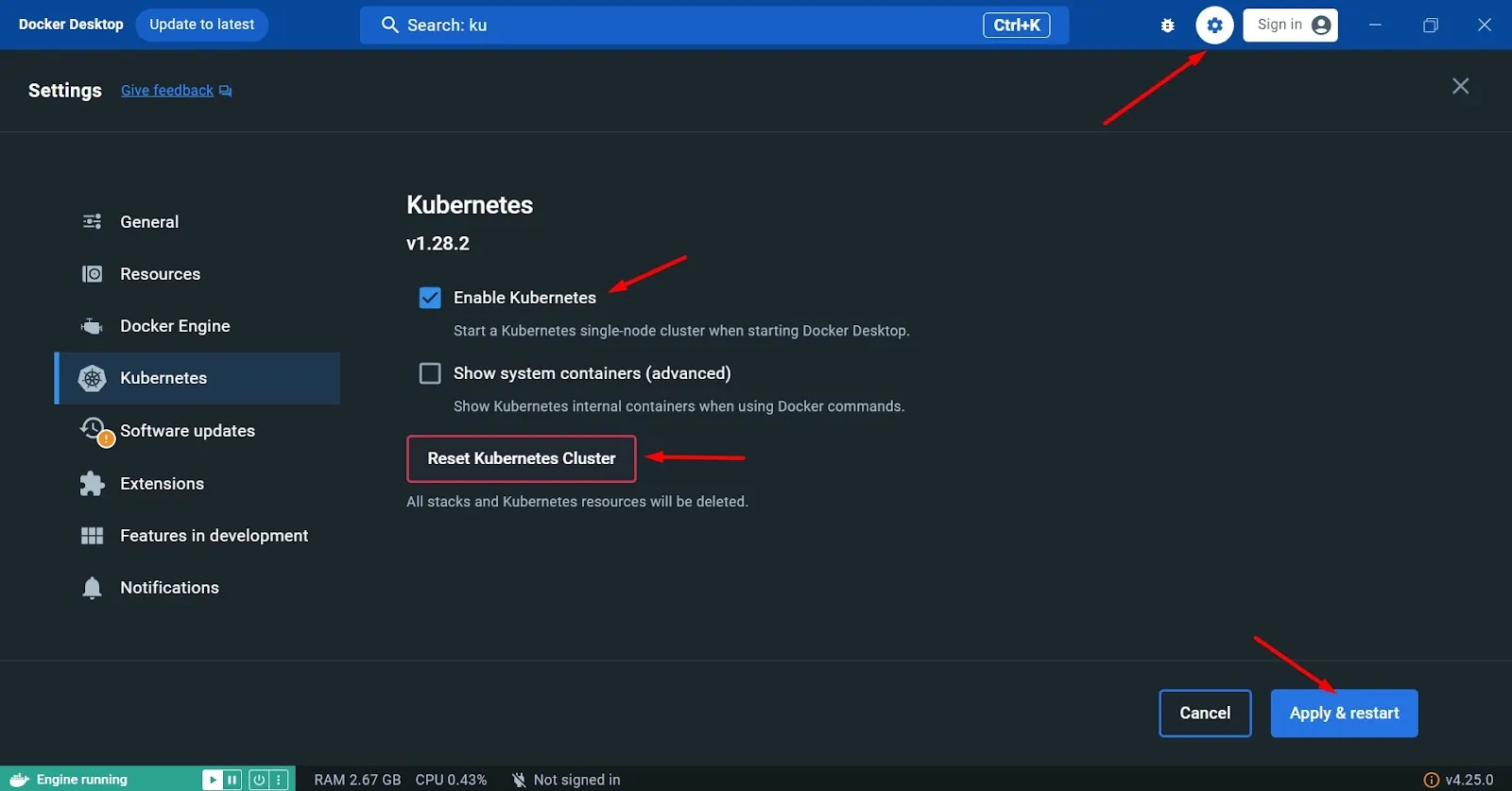Click the Ctrl+K shortcut badge
The width and height of the screenshot is (1512, 791).
click(x=1017, y=26)
